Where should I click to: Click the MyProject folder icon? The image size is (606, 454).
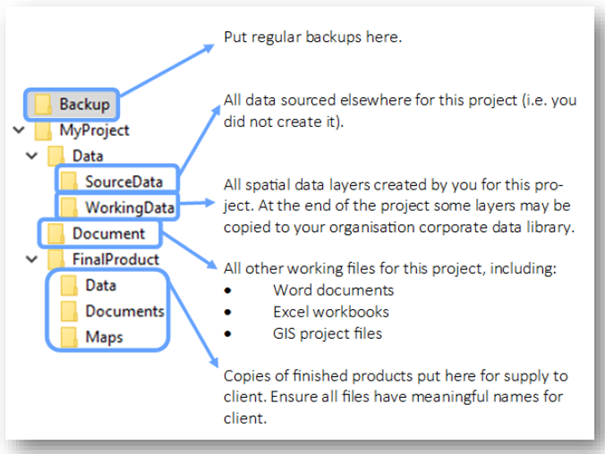[x=44, y=130]
